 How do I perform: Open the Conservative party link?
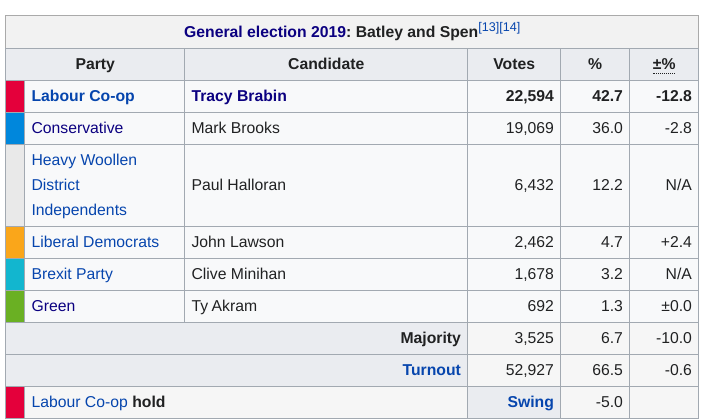point(77,128)
